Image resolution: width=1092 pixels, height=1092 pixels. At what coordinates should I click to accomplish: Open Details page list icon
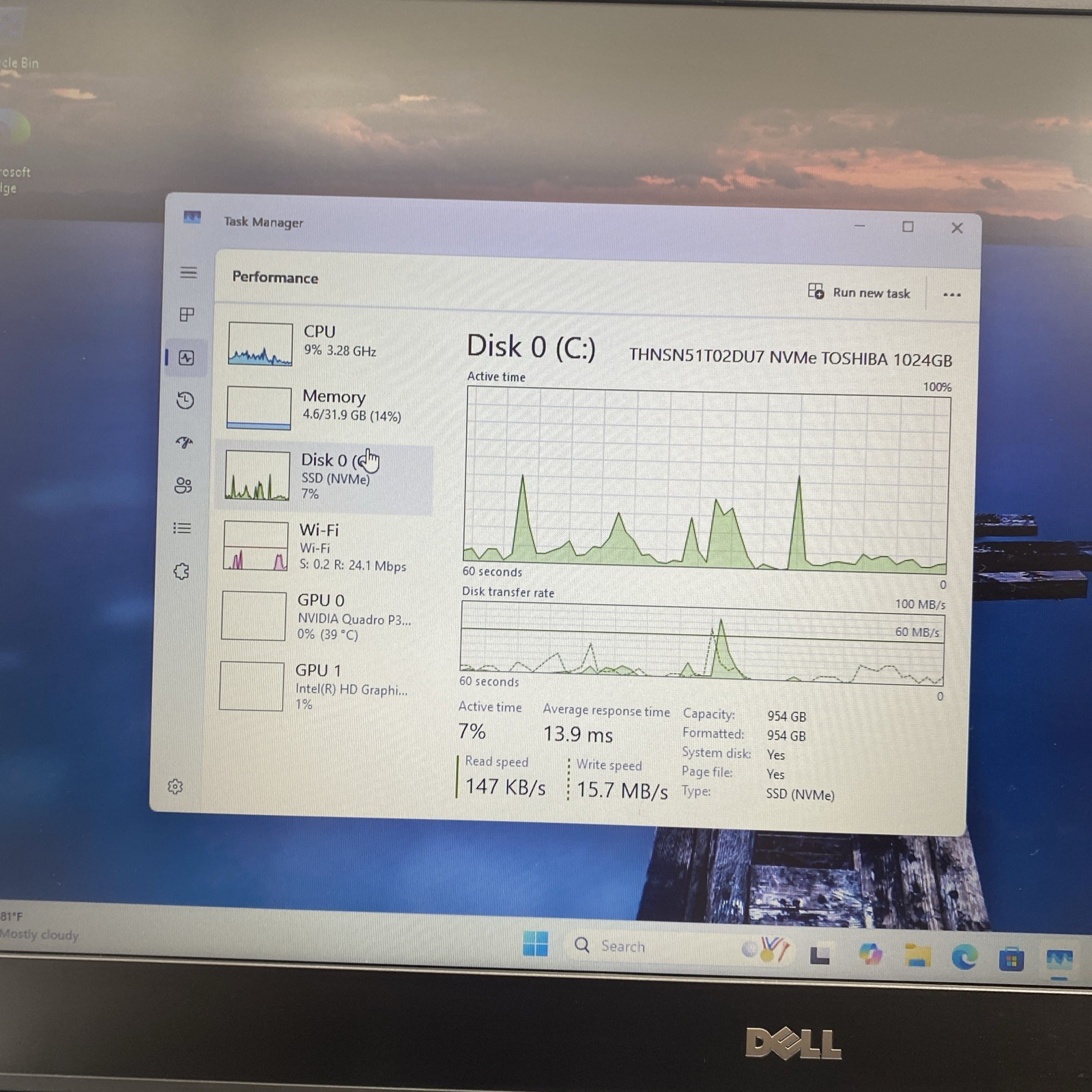[x=182, y=528]
